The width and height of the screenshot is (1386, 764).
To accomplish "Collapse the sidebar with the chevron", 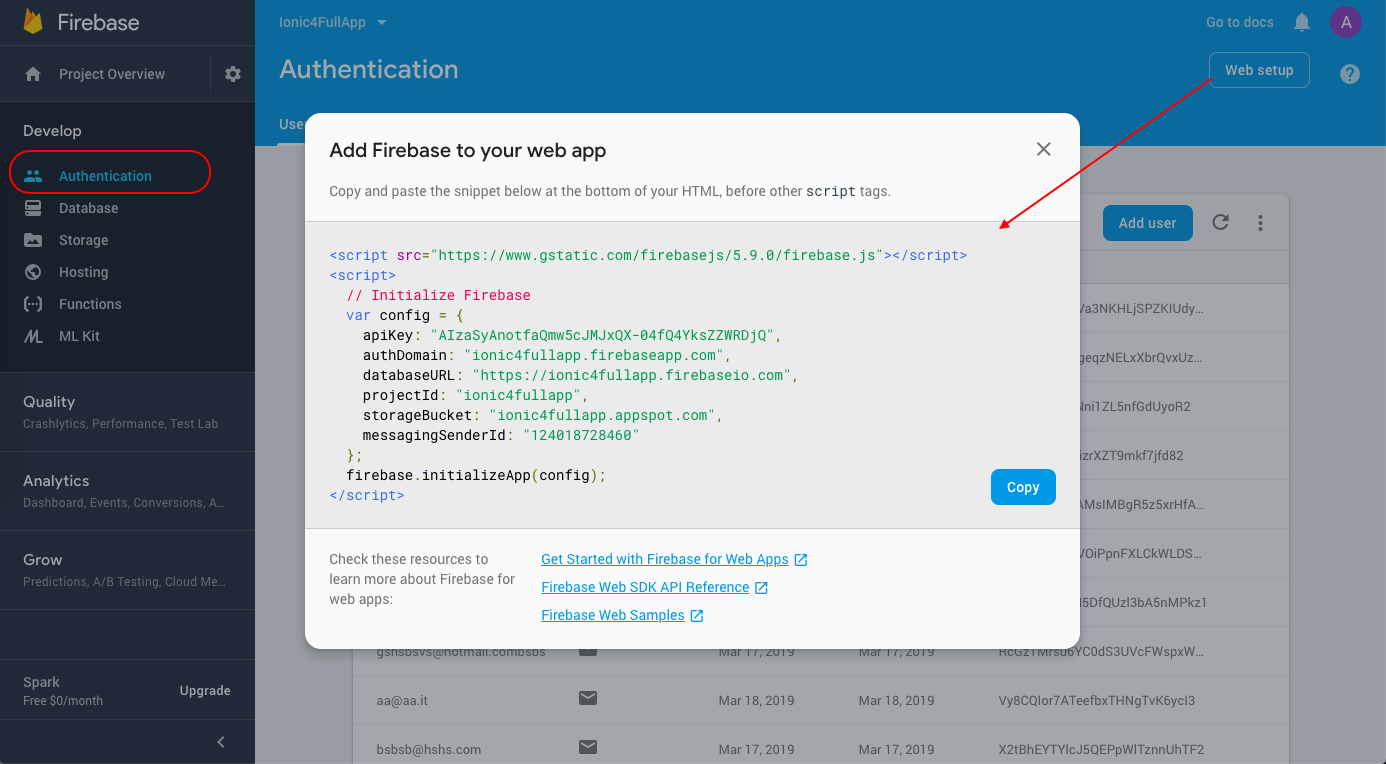I will click(x=221, y=741).
